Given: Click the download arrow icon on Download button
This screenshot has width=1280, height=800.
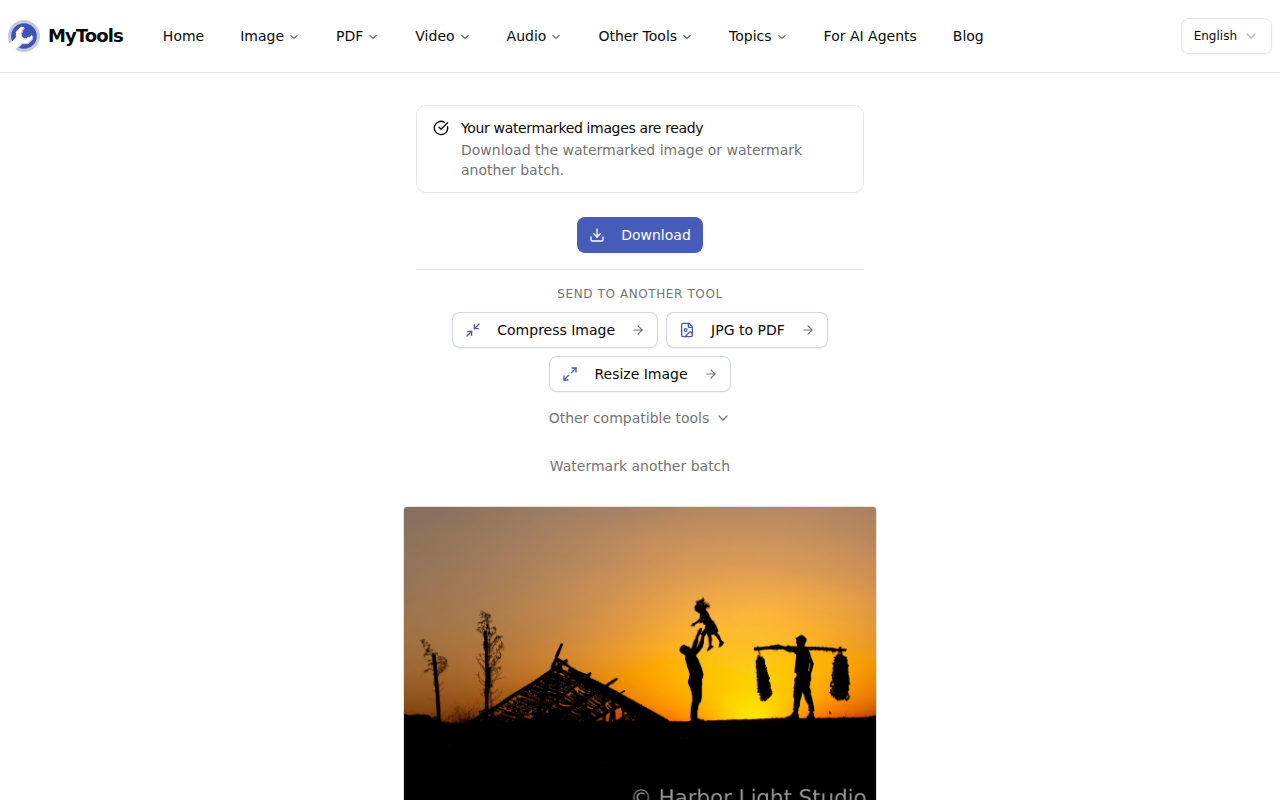Looking at the screenshot, I should tap(597, 235).
